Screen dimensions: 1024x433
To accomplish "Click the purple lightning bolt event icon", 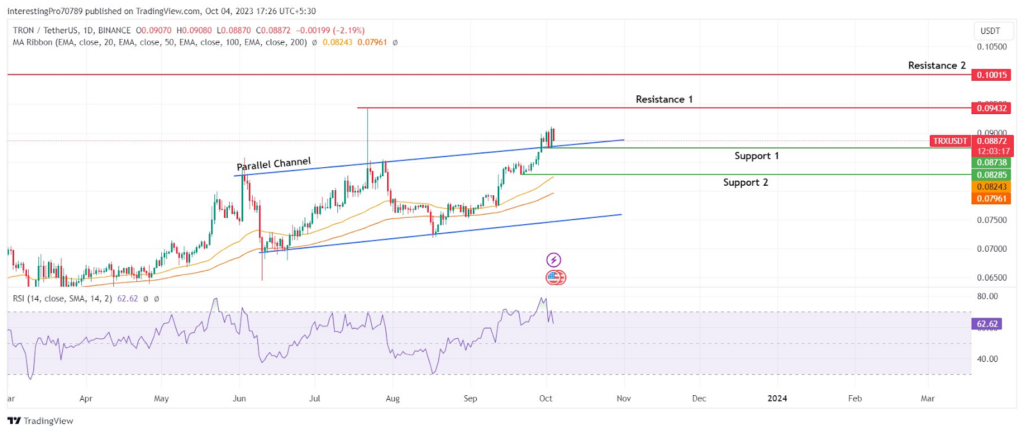I will 554,261.
